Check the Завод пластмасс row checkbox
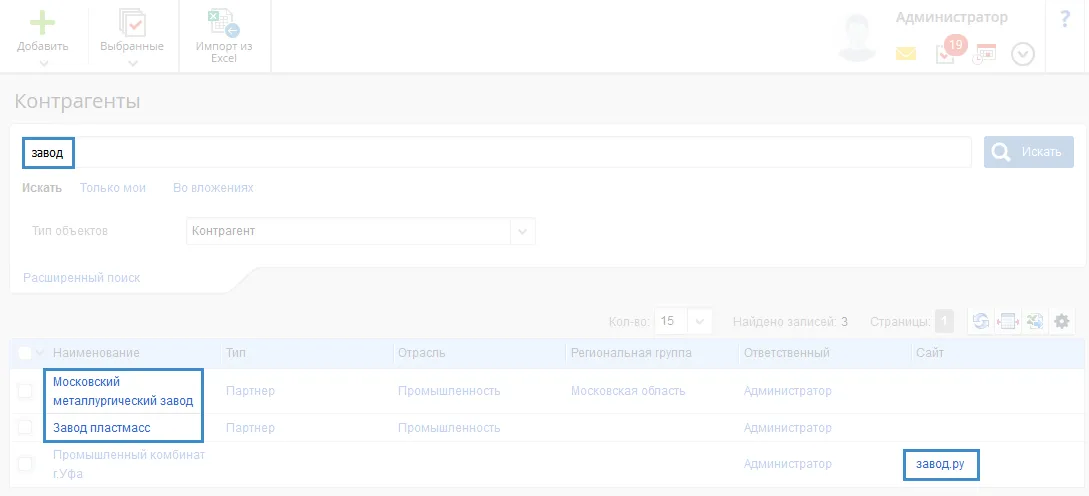The image size is (1089, 496). pos(25,427)
